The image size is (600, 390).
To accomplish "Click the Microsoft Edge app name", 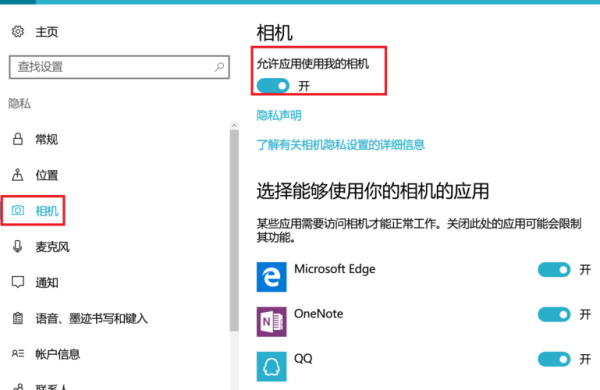I will pos(334,269).
